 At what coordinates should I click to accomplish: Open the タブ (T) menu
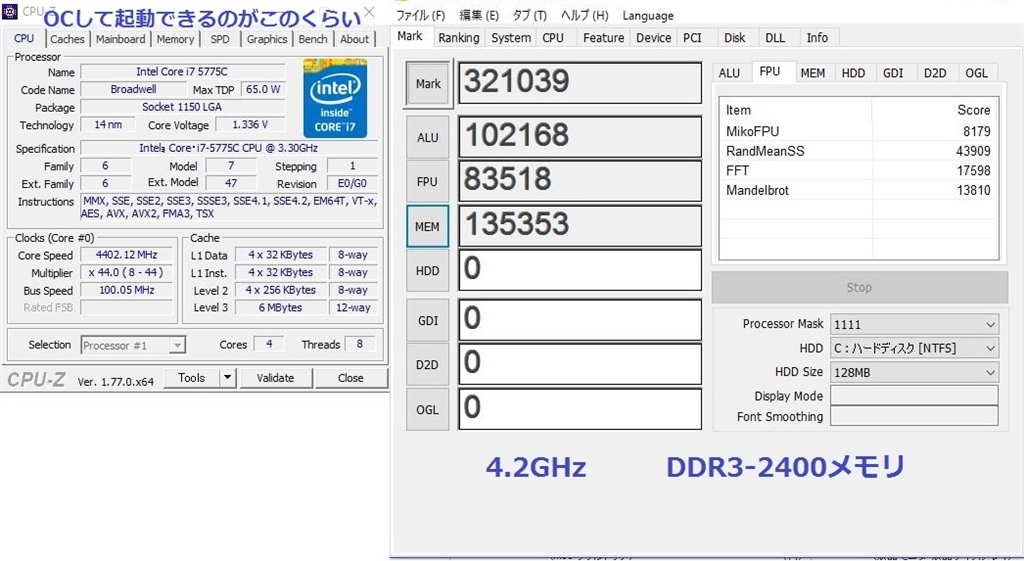pyautogui.click(x=529, y=15)
